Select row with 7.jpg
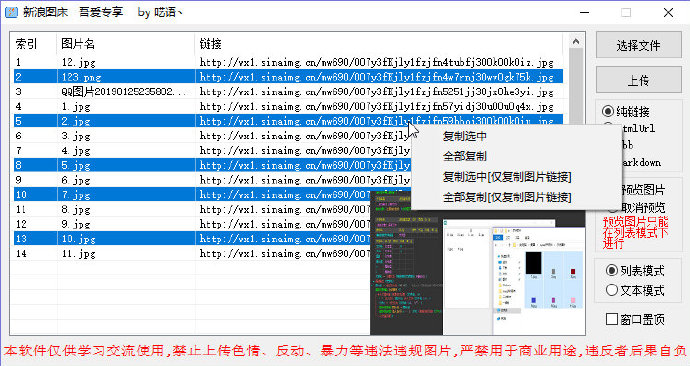Viewport: 690px width, 366px height. point(192,194)
